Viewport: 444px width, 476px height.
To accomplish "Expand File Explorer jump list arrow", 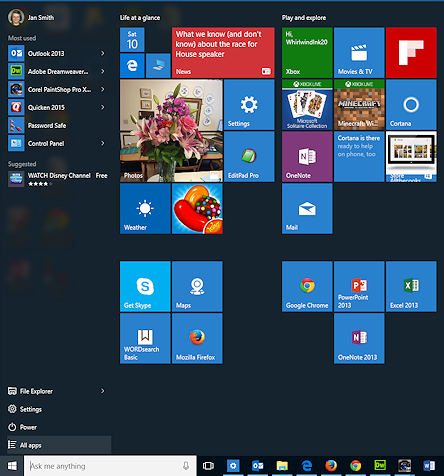I will click(103, 391).
